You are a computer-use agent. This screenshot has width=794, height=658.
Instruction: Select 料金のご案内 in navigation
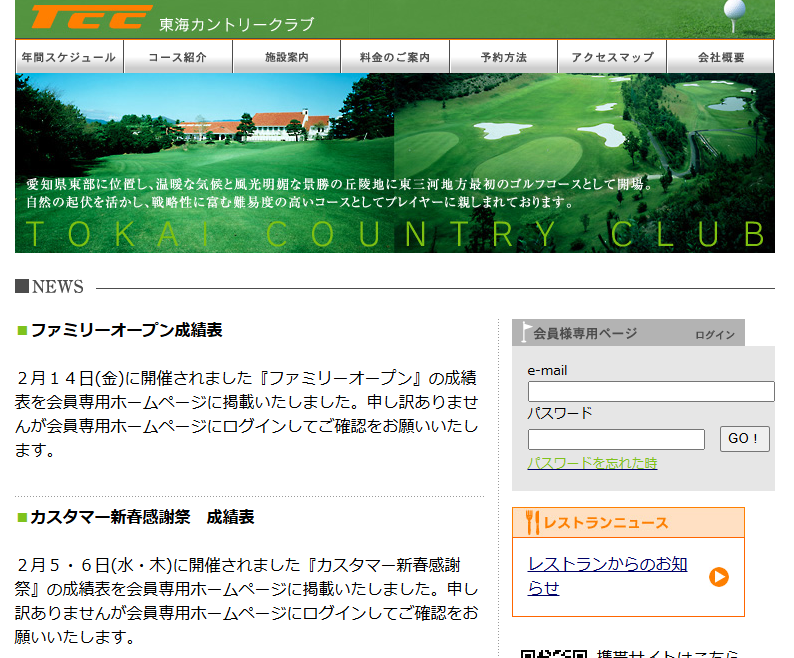tap(395, 57)
